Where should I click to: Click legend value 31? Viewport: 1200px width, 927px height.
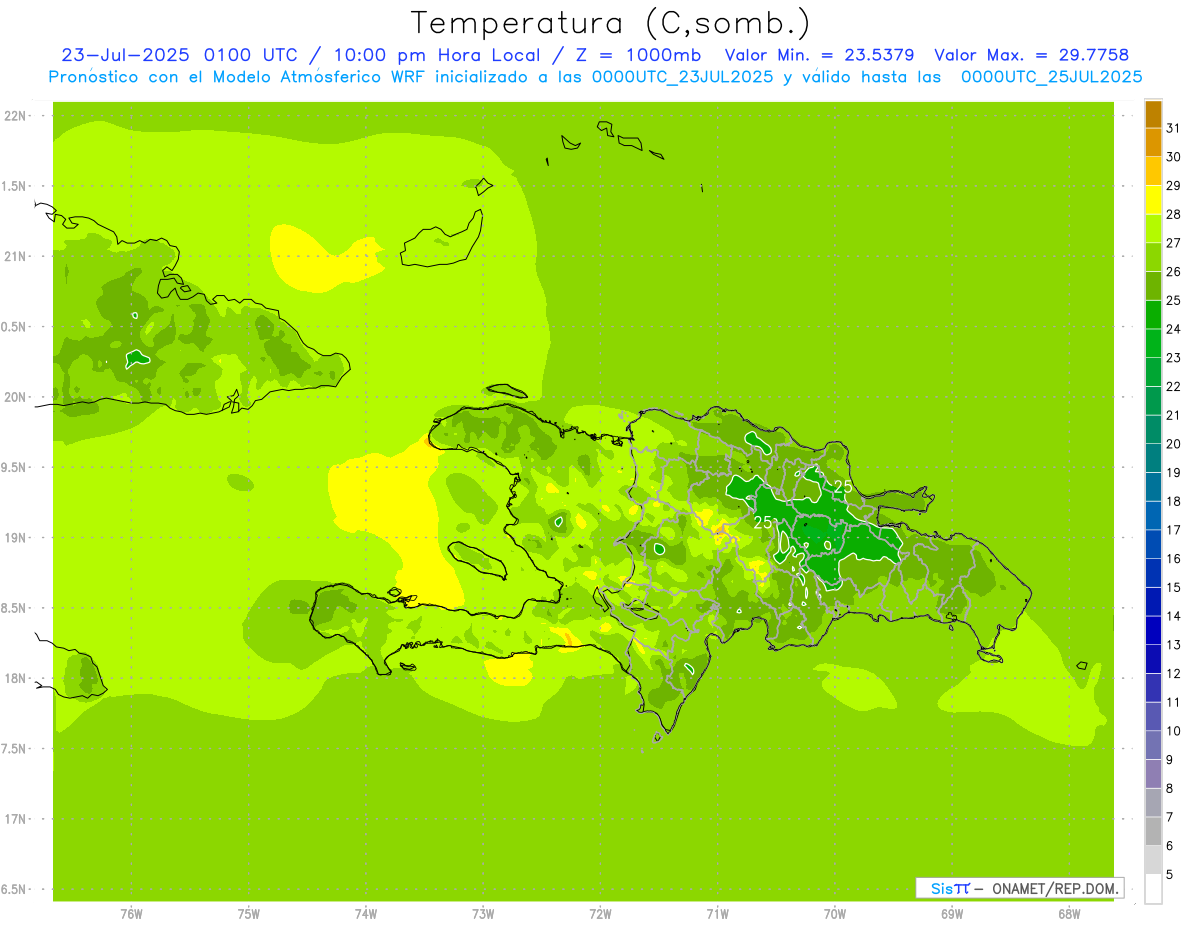coord(1173,128)
